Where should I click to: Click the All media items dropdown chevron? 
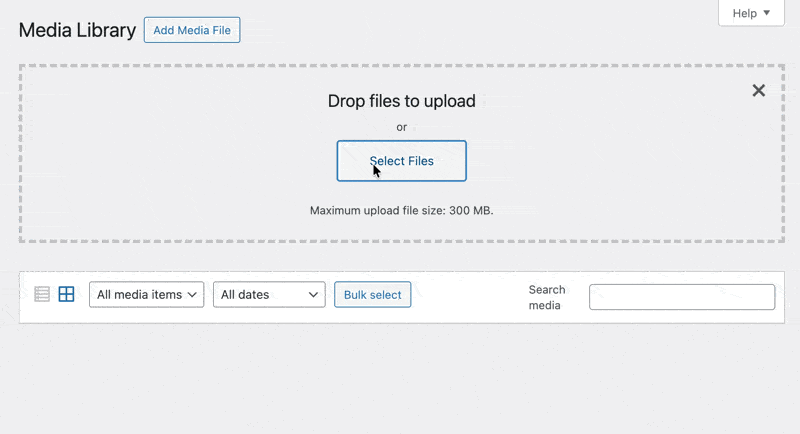[x=193, y=294]
